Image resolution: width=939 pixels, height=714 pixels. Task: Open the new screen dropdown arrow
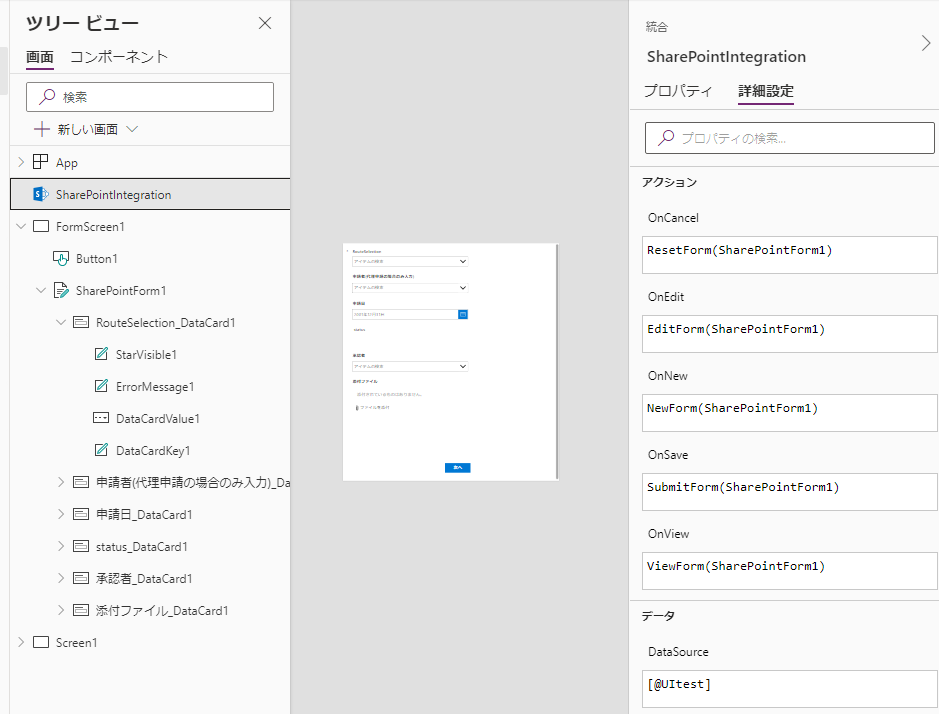(x=131, y=129)
